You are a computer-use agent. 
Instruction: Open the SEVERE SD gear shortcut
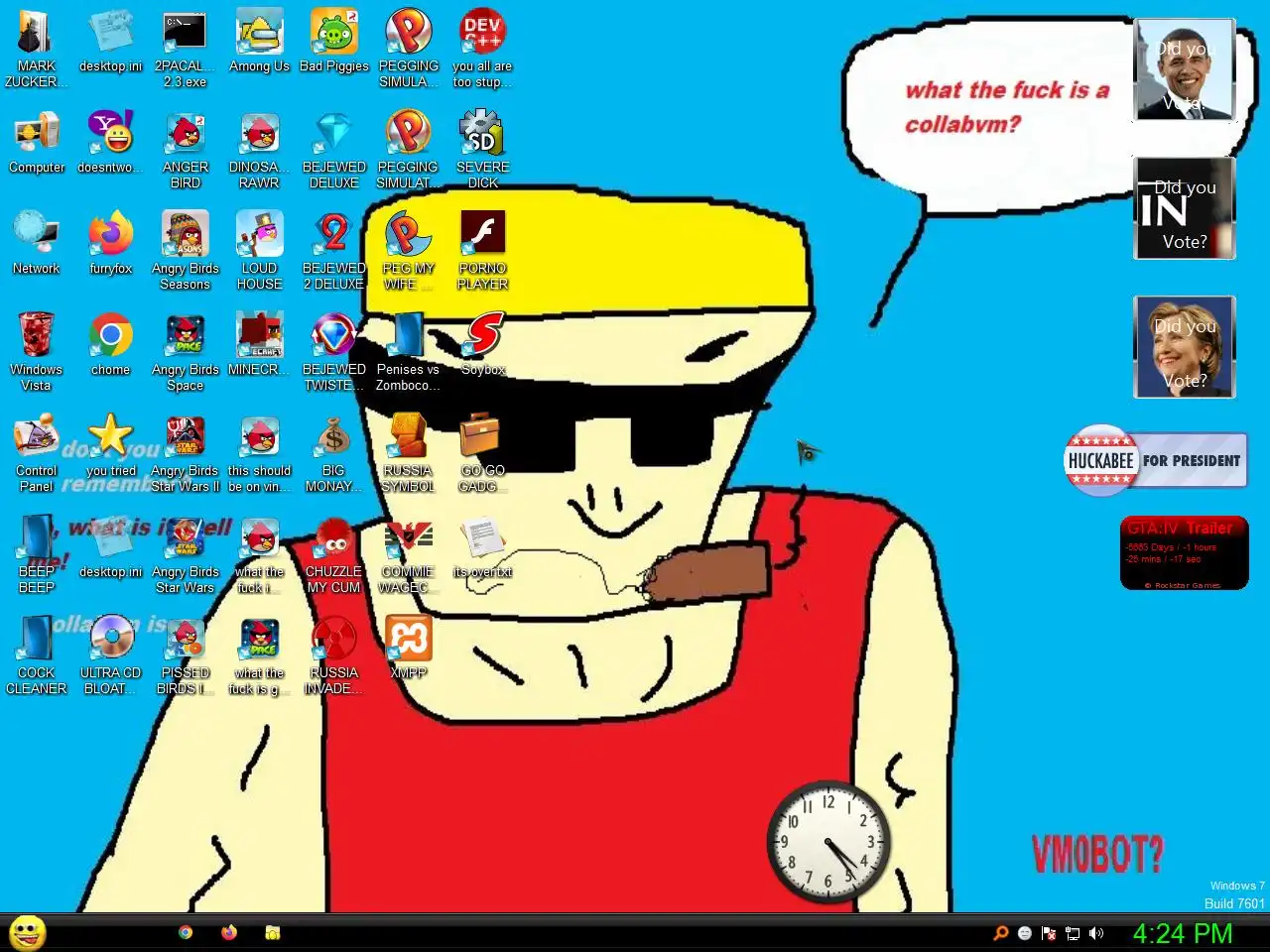[x=482, y=150]
